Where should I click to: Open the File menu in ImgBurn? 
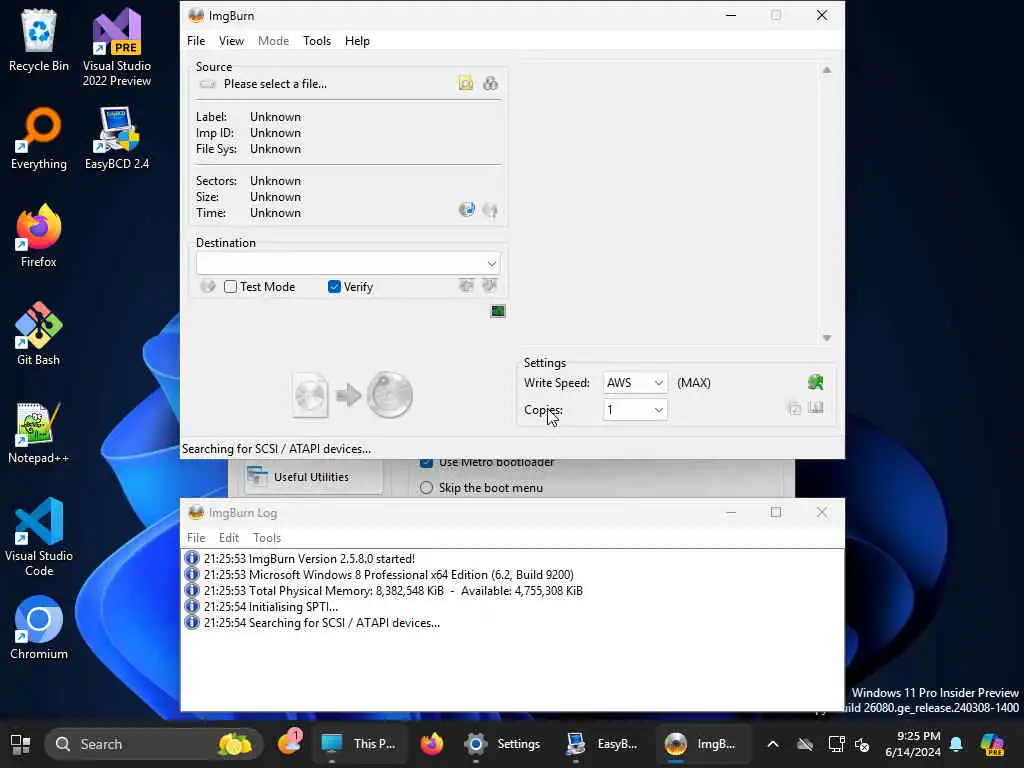coord(196,40)
